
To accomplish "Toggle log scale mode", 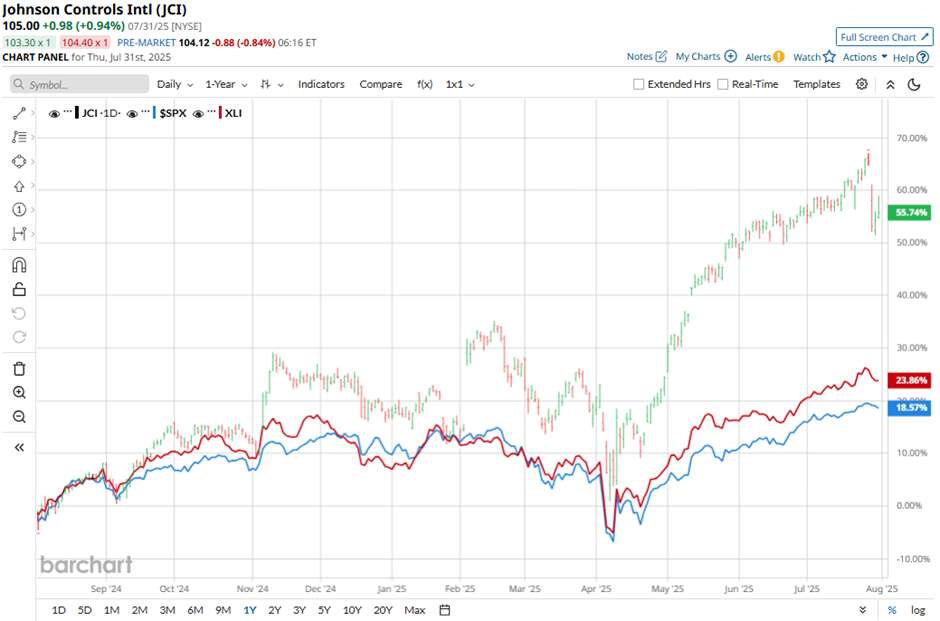I will pos(918,610).
